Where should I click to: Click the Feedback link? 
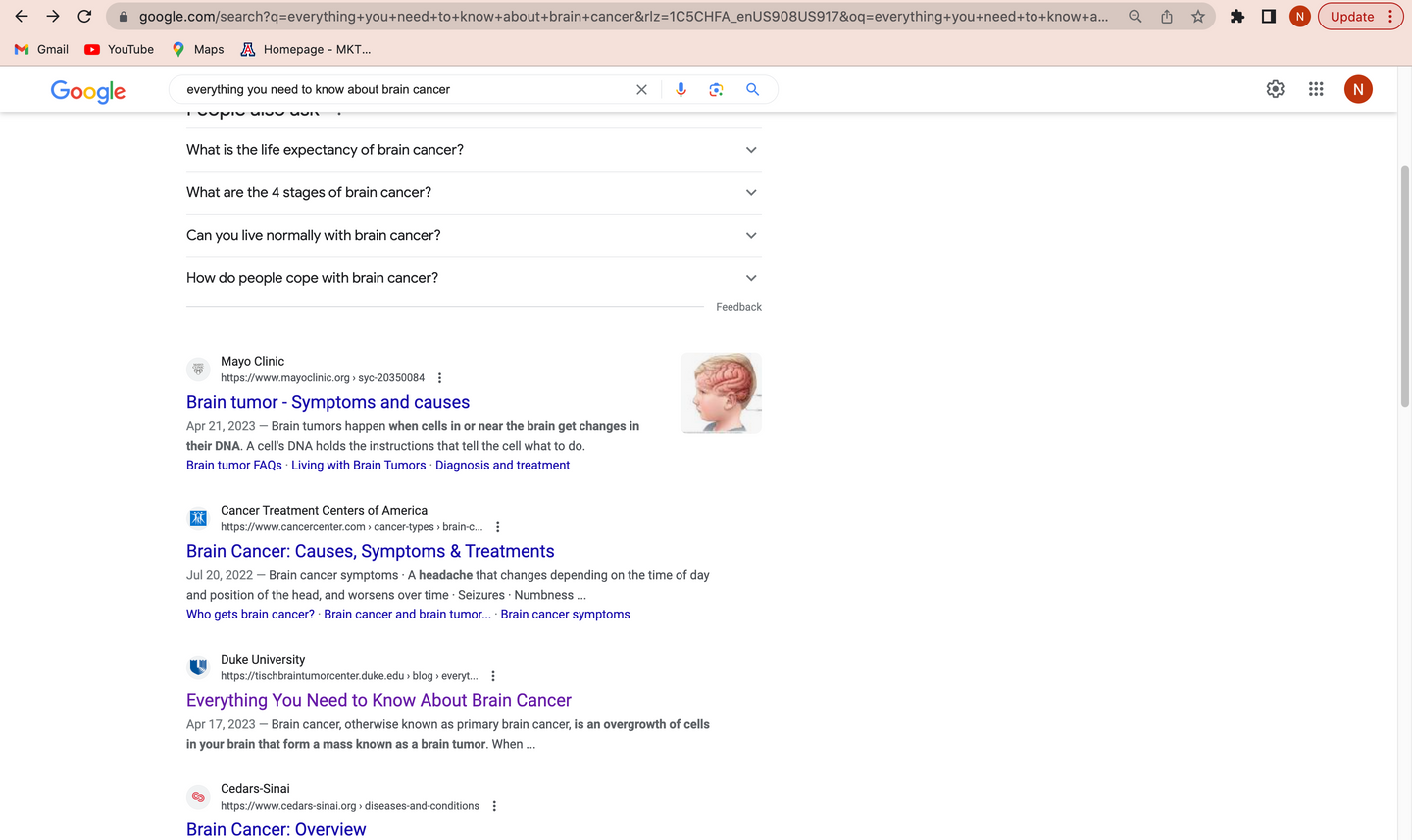tap(738, 307)
